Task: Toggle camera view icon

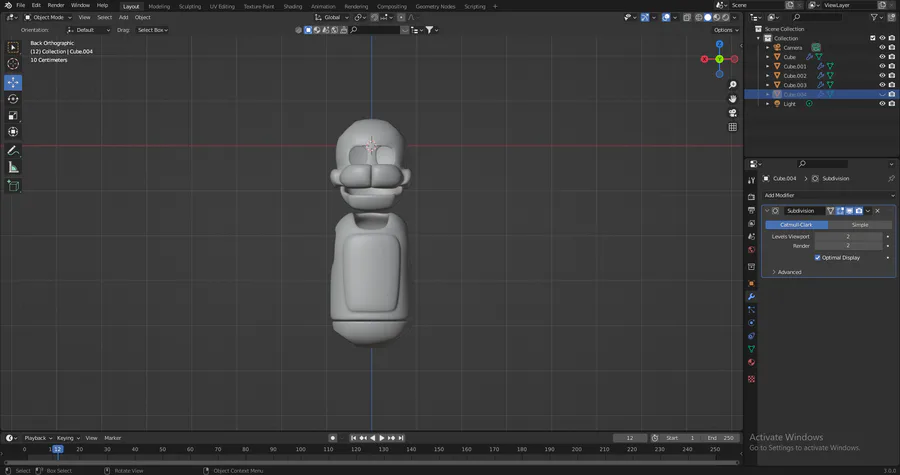Action: click(732, 113)
